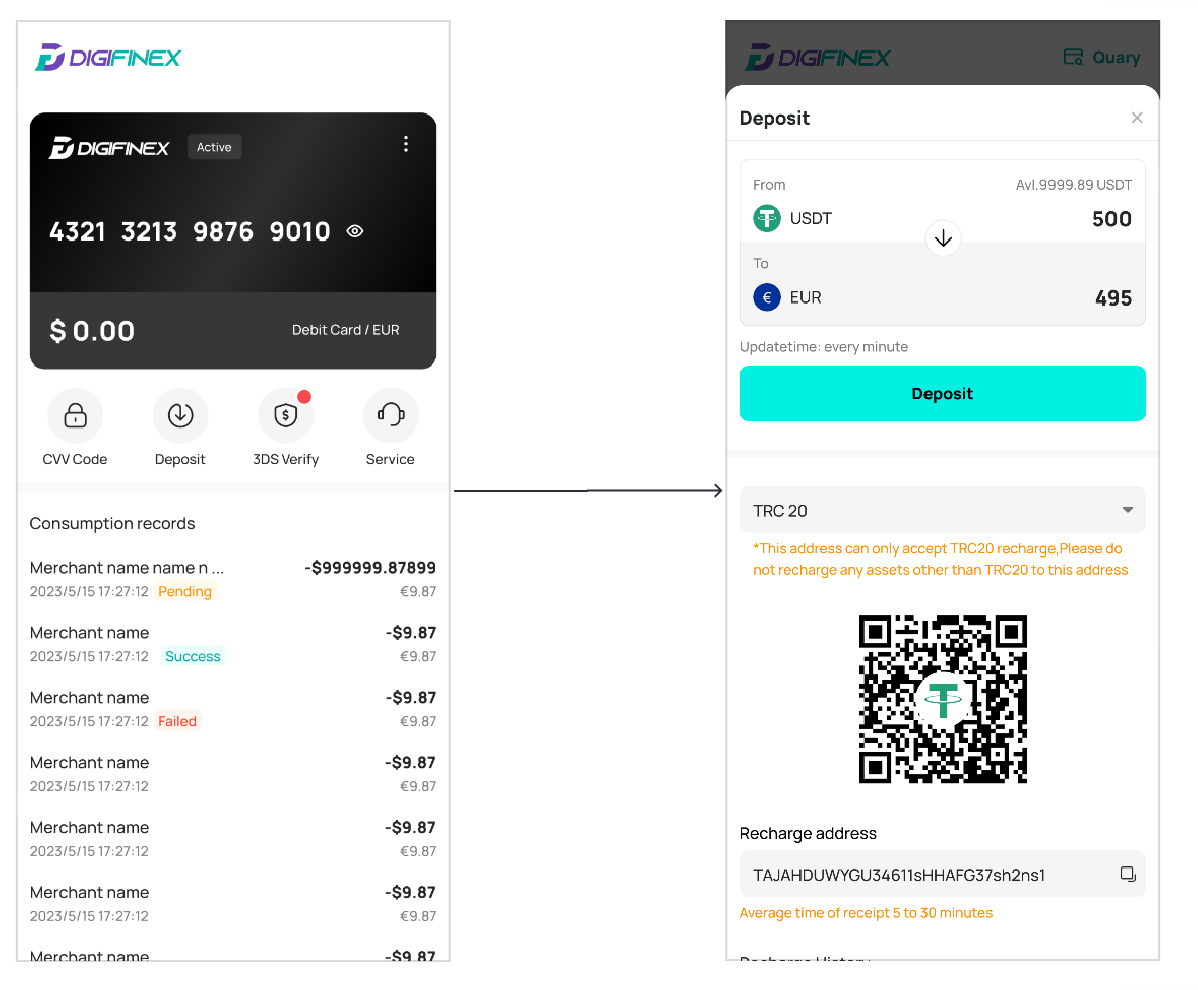Screen dimensions: 1198x990
Task: Tap the recharge QR code
Action: coord(943,699)
